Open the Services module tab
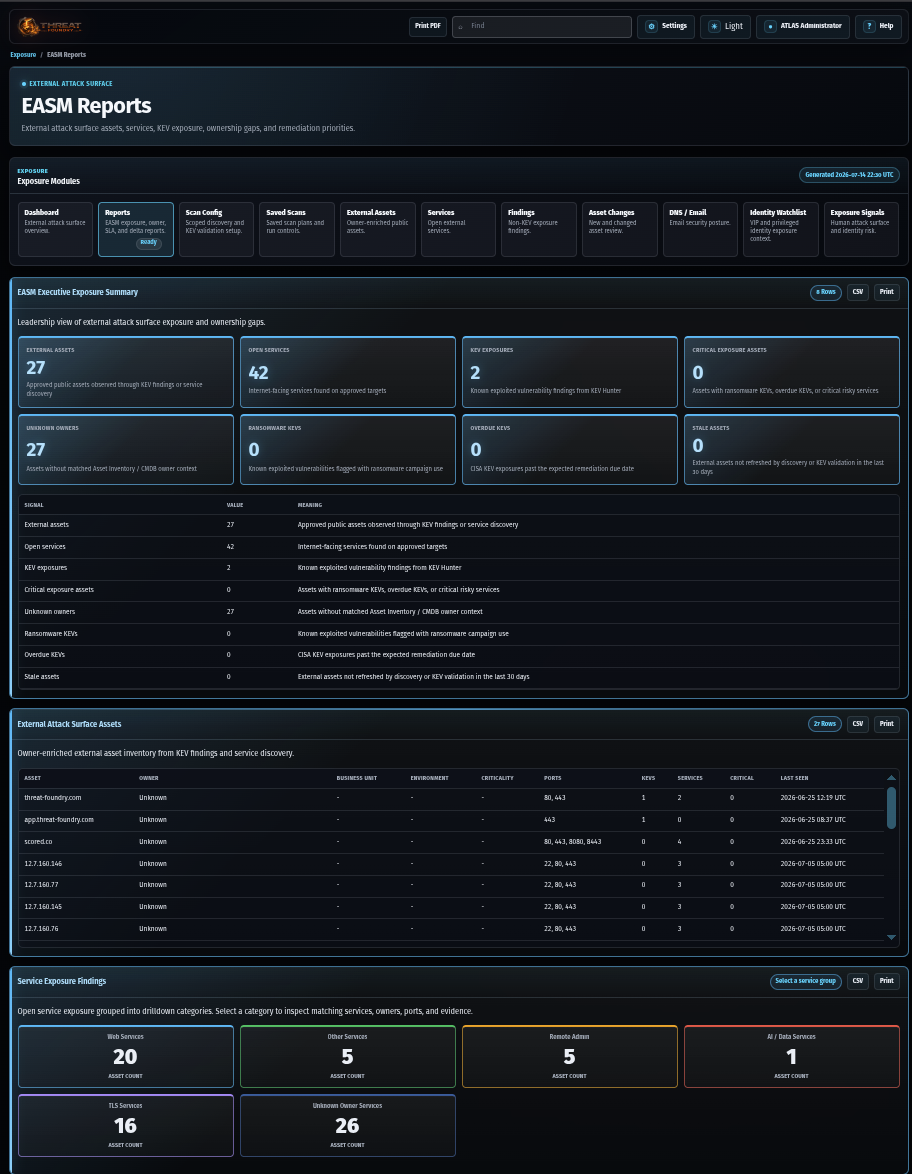This screenshot has width=912, height=1174. [458, 229]
